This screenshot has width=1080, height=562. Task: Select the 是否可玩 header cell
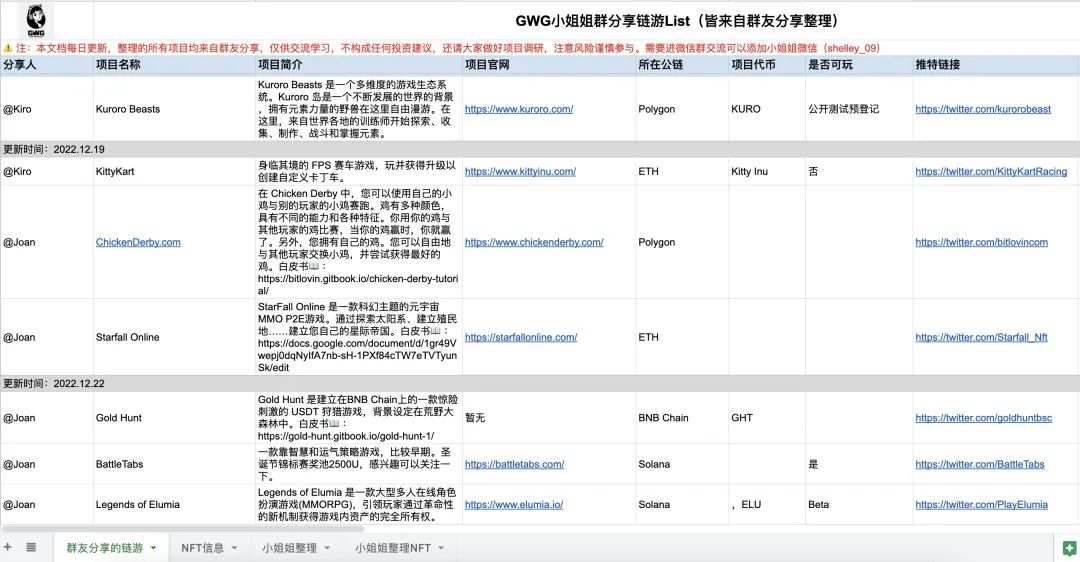(859, 65)
